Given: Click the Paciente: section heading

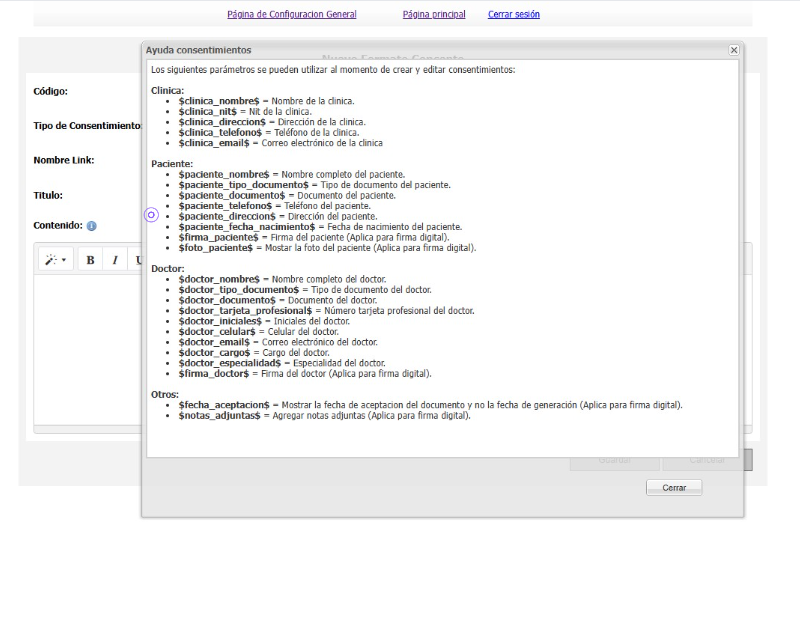Looking at the screenshot, I should click(x=172, y=164).
